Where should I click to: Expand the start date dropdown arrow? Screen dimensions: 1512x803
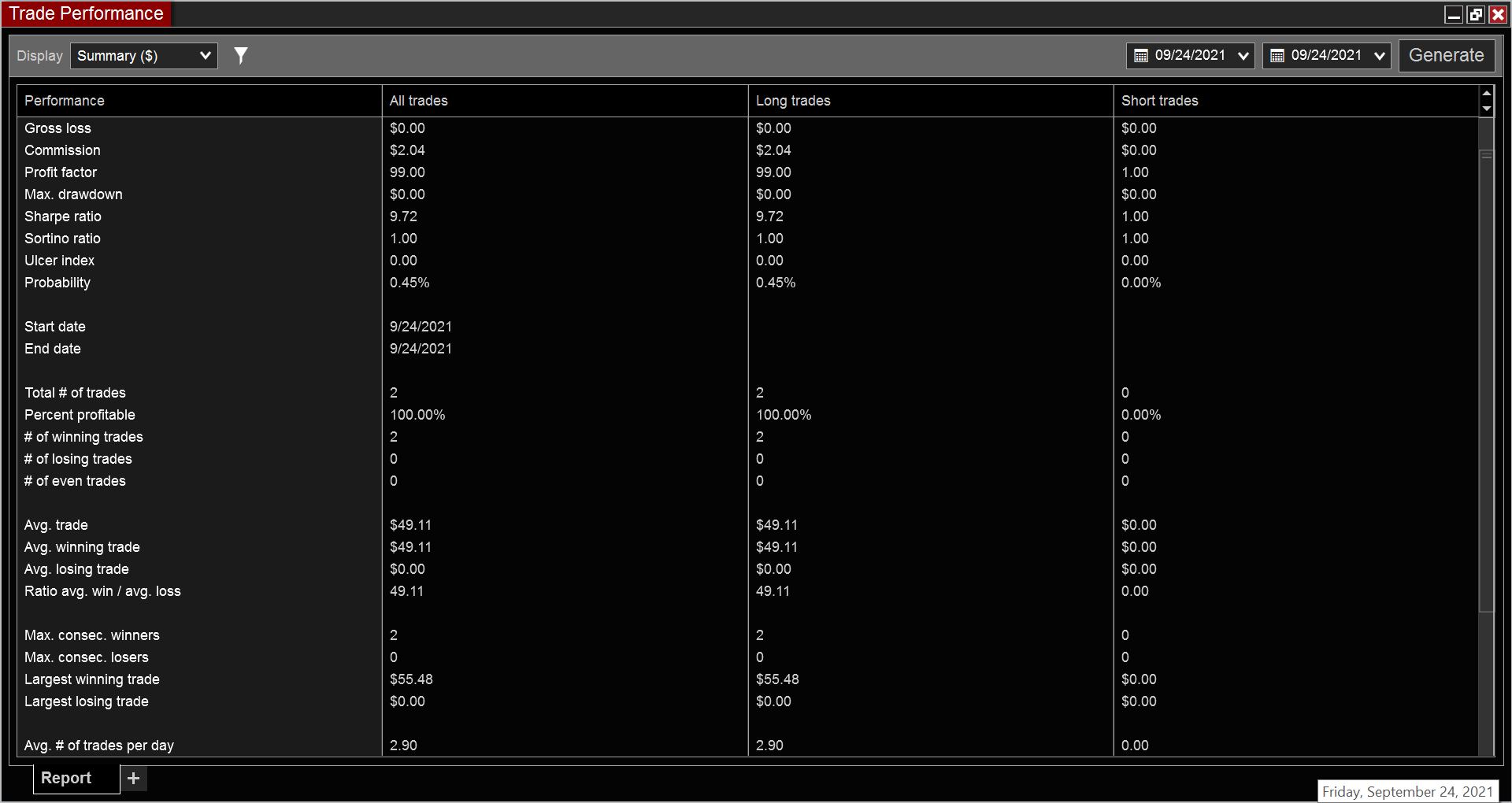point(1243,56)
